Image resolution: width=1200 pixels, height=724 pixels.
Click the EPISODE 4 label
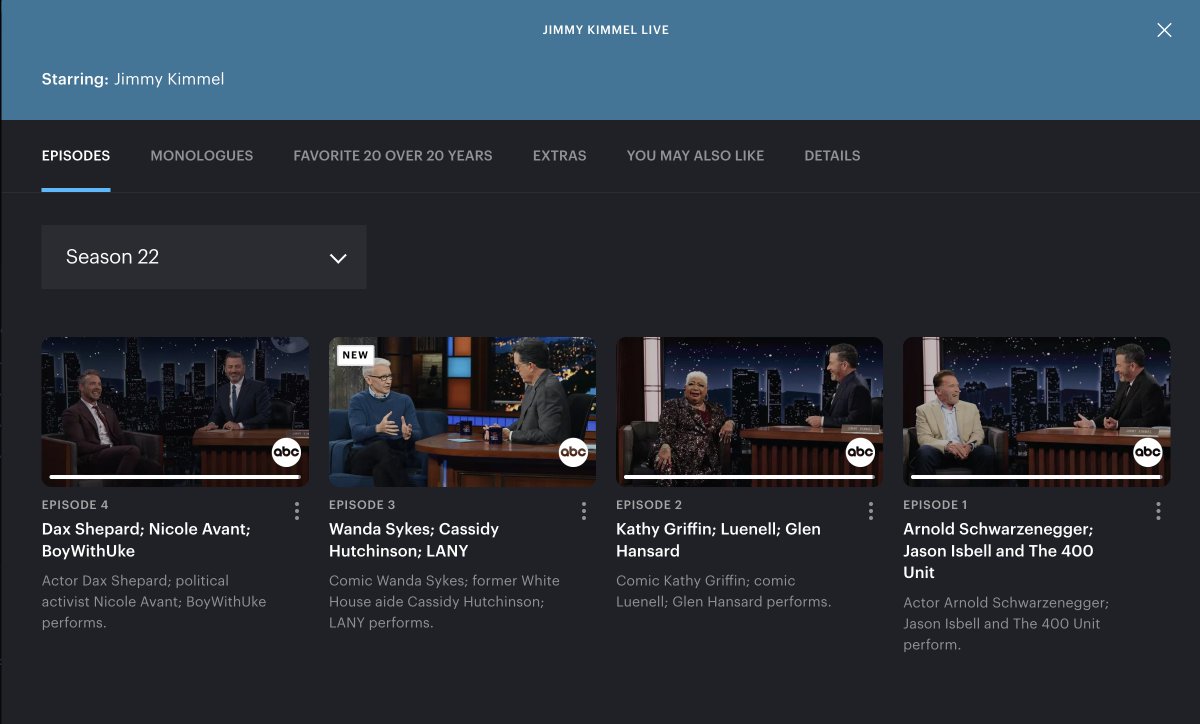pyautogui.click(x=75, y=505)
